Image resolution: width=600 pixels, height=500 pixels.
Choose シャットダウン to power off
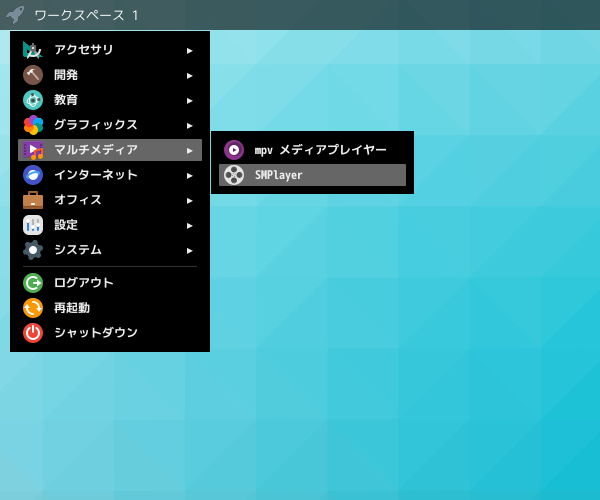(110, 333)
